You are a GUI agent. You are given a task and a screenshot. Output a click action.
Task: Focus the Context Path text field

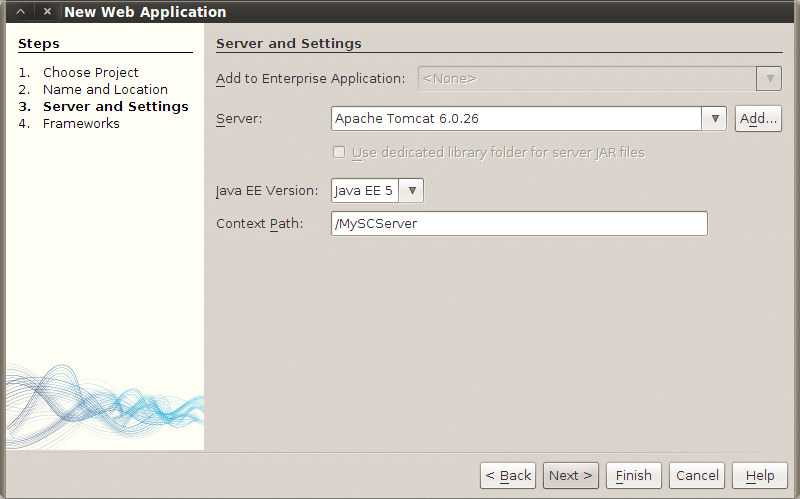pos(518,223)
